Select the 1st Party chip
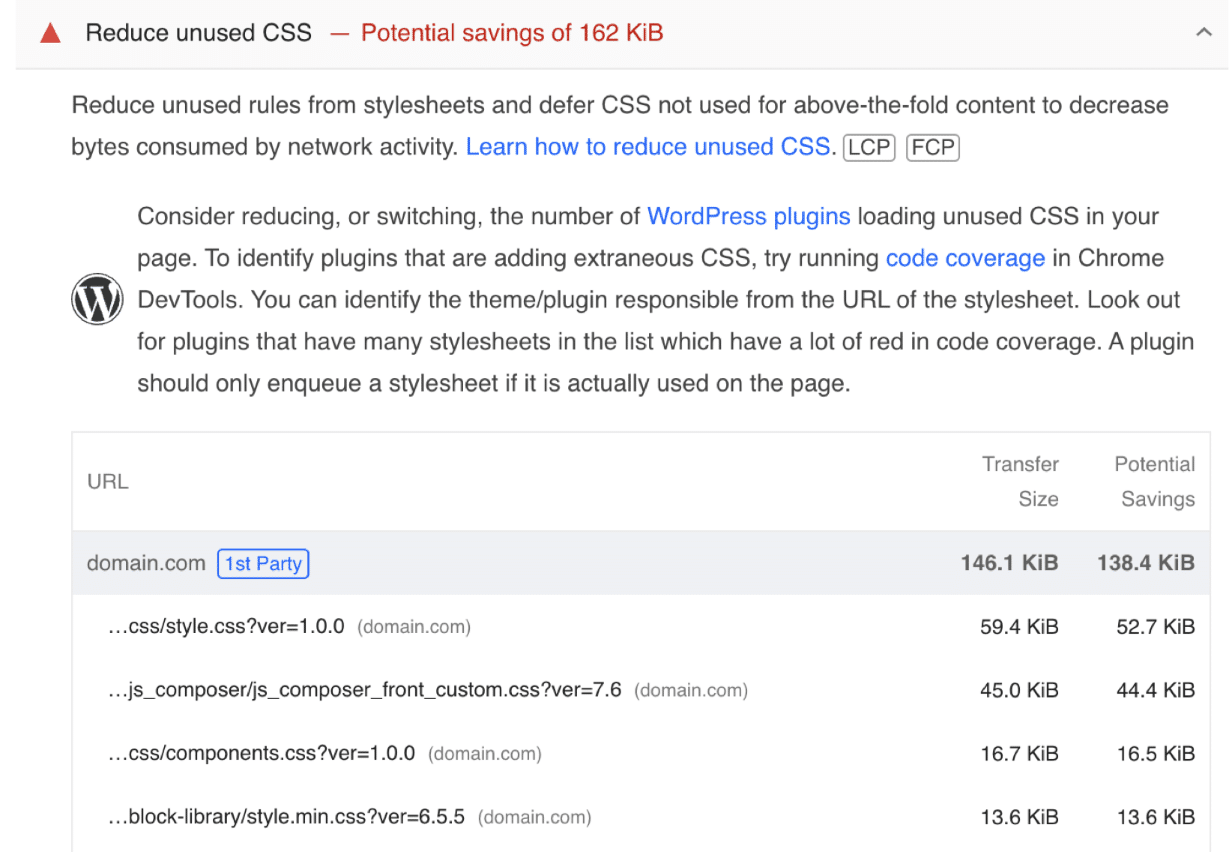 263,563
